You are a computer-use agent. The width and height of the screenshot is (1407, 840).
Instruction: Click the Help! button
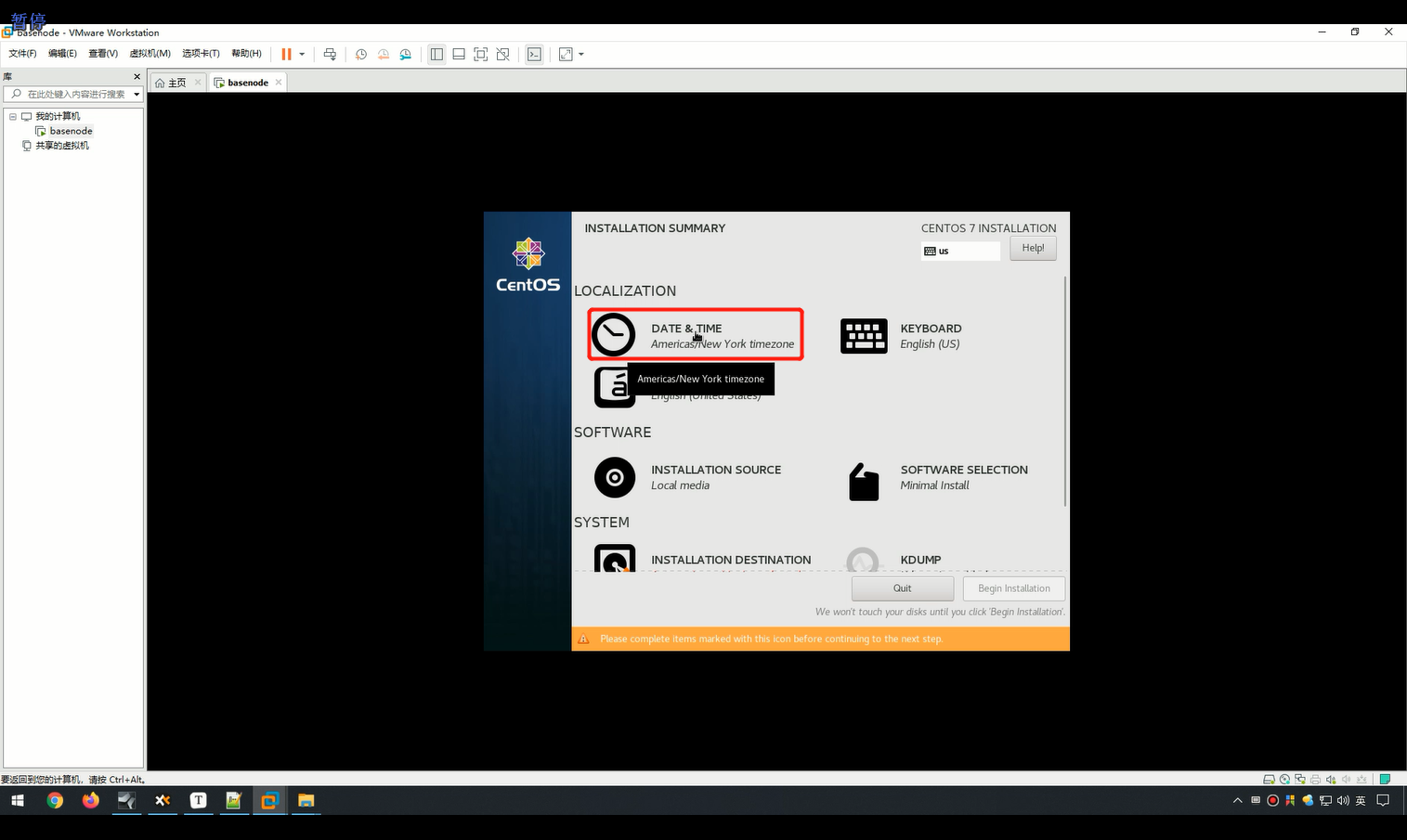pos(1033,248)
